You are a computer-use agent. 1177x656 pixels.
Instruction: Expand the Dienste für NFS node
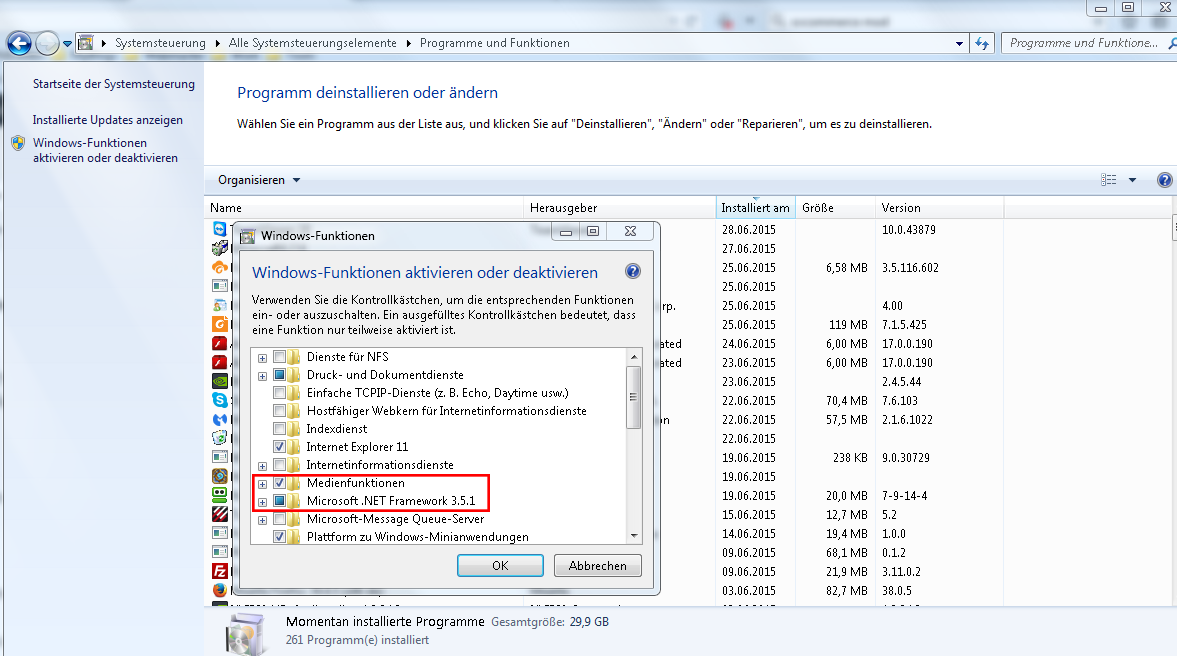click(263, 358)
